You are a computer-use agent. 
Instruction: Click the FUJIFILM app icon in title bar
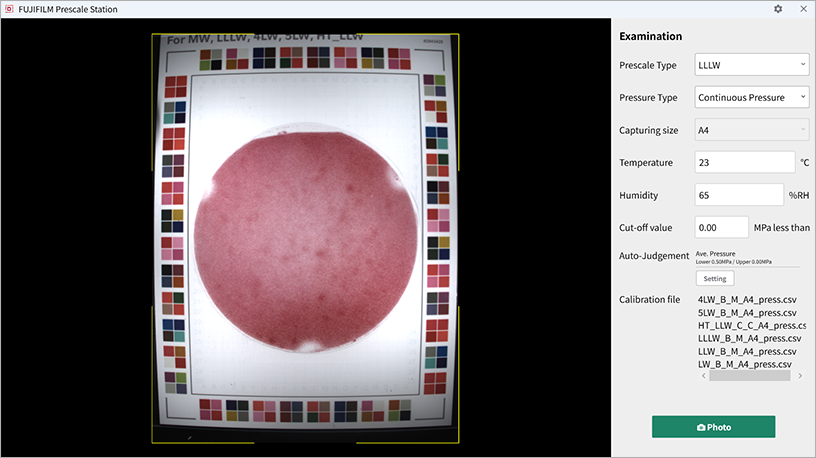[9, 9]
